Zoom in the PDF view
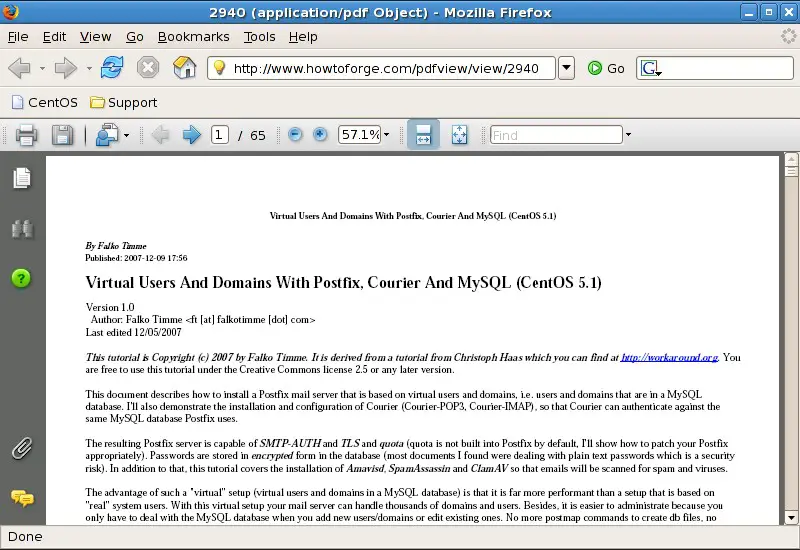Viewport: 800px width, 550px height. 320,134
